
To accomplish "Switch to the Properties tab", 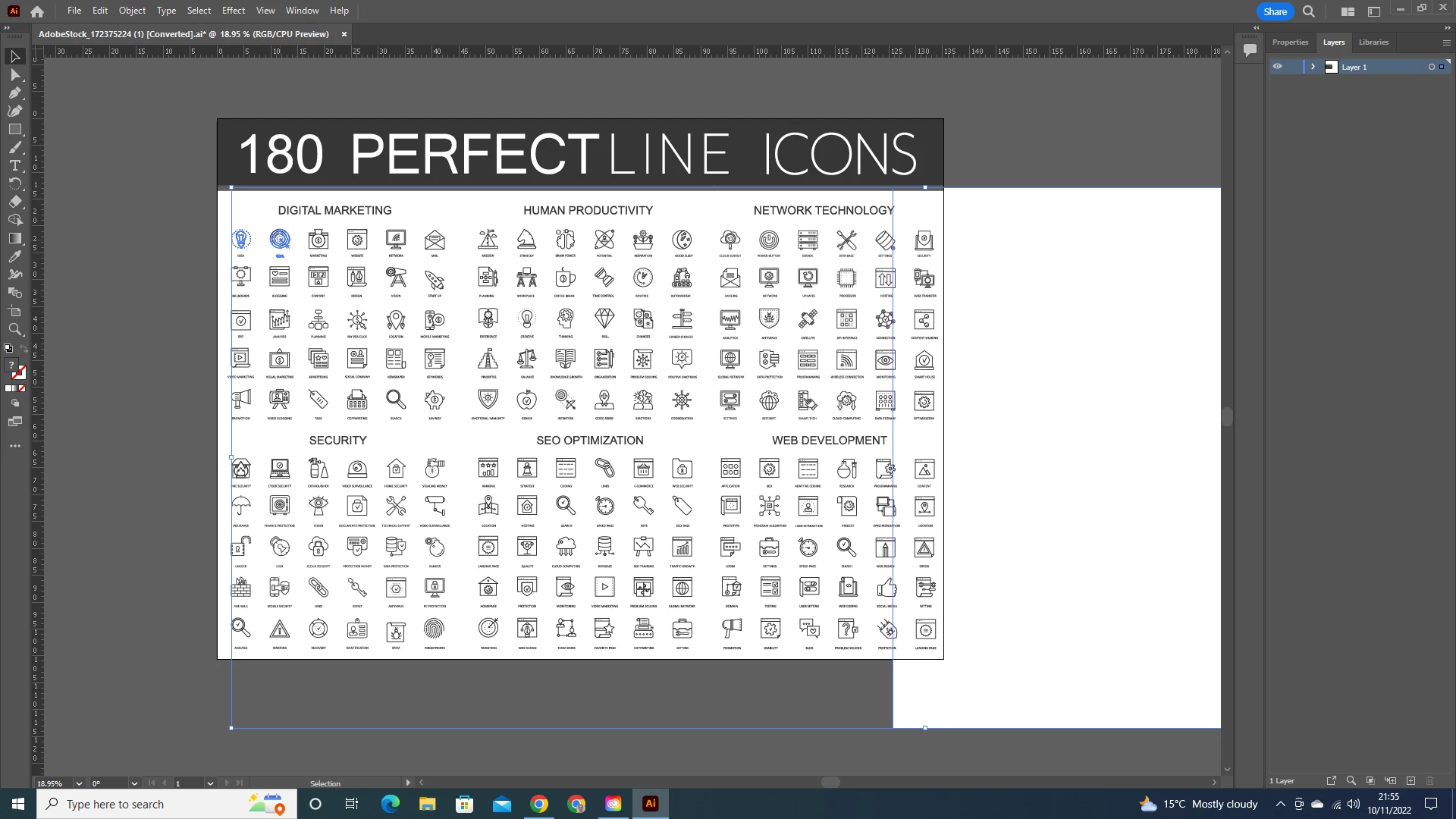I will [x=1290, y=42].
